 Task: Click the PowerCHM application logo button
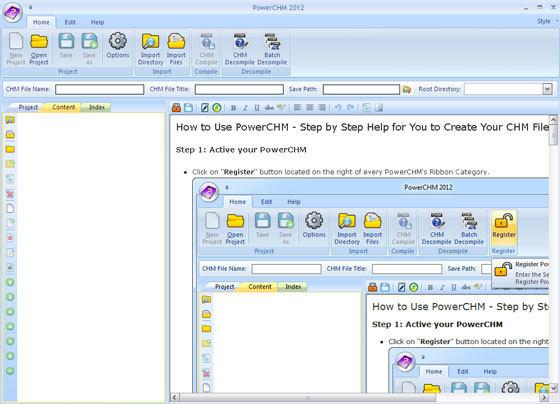coord(12,13)
